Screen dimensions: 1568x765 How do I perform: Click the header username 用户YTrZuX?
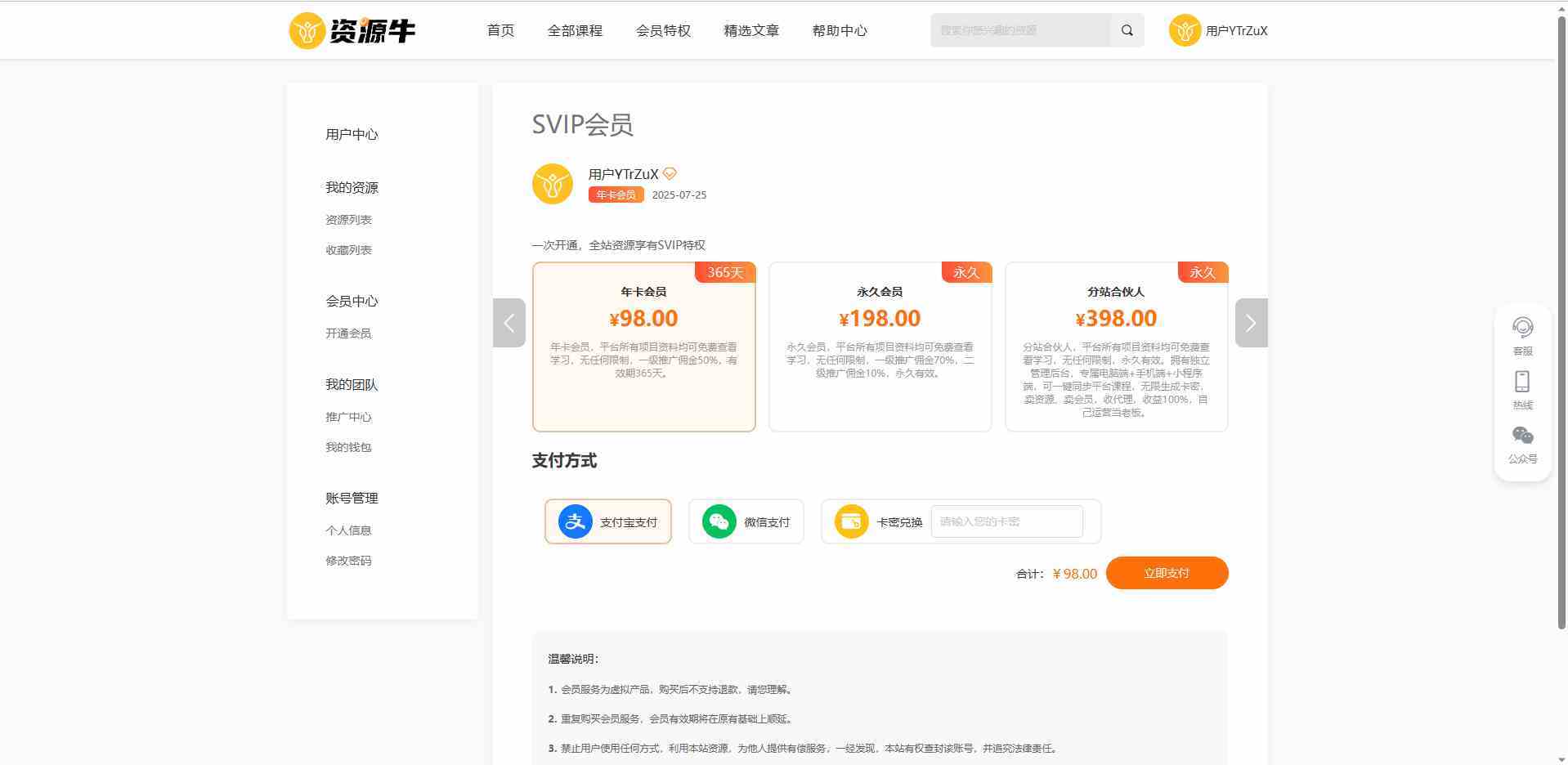click(x=1236, y=30)
